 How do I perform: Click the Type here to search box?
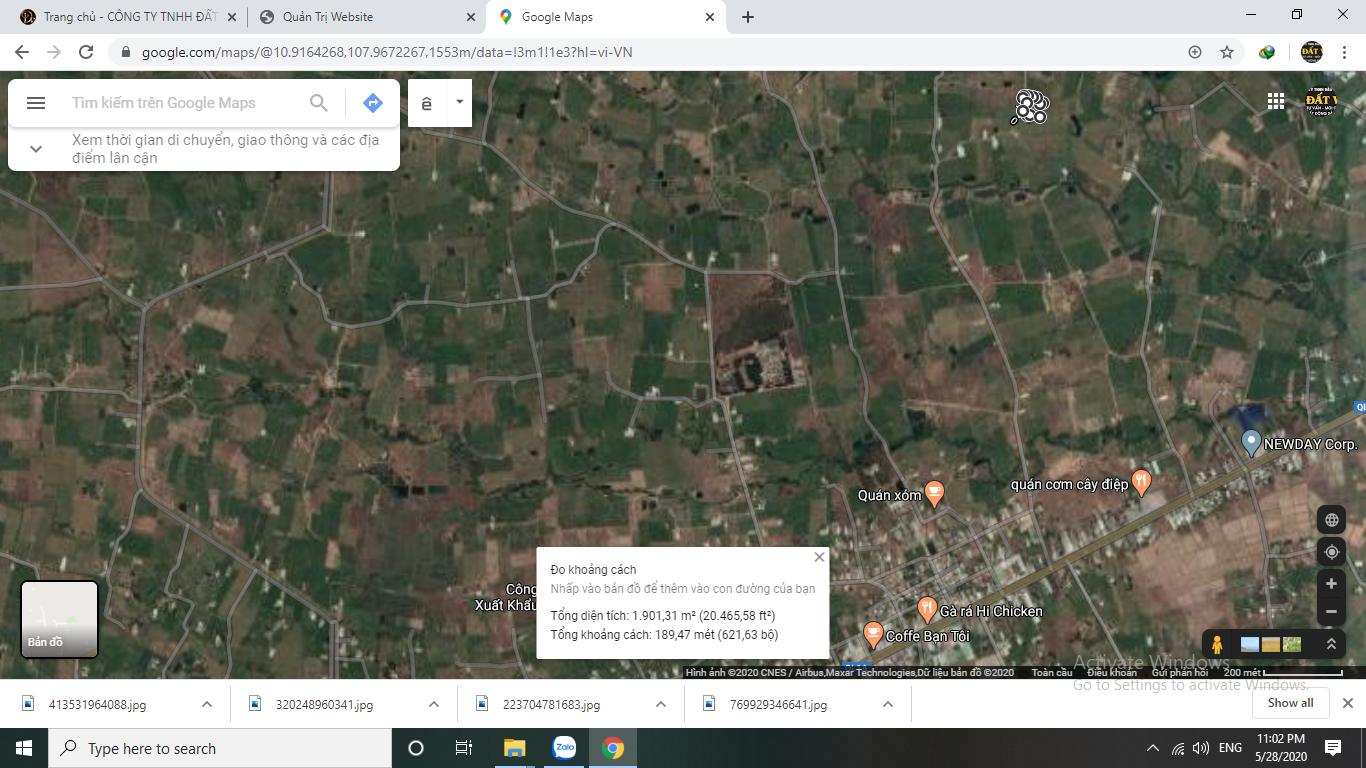[x=220, y=748]
